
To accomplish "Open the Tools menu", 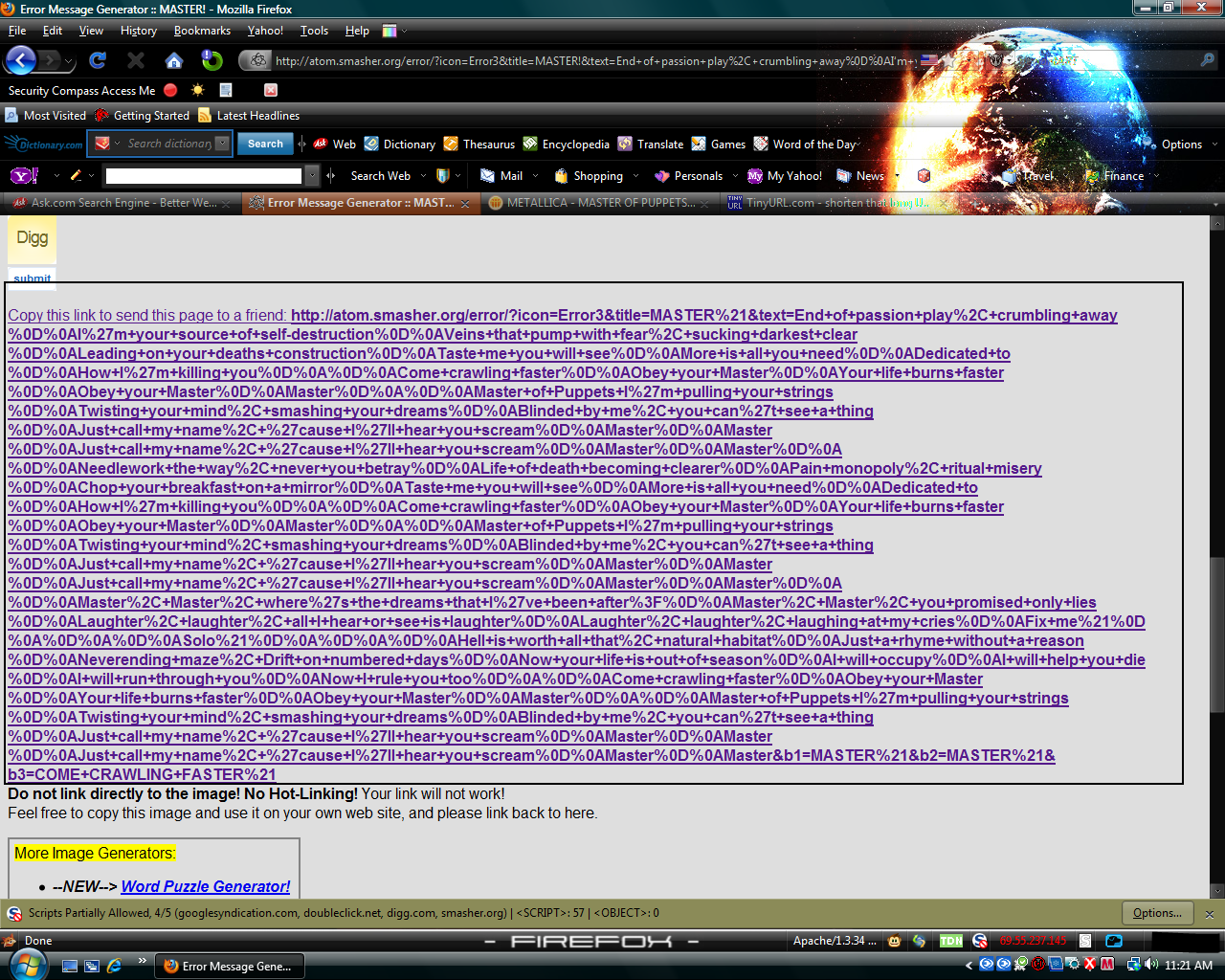I will click(x=314, y=31).
